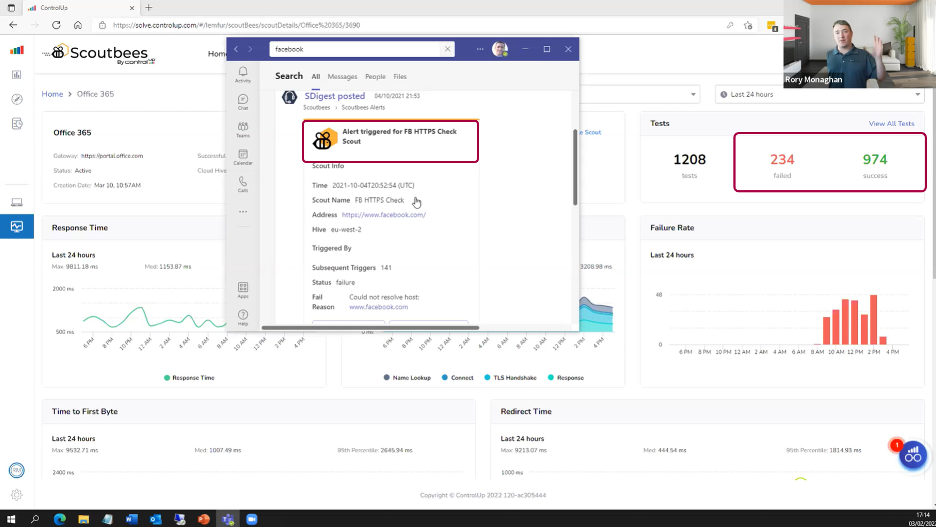Open settings gear in left sidebar

[x=17, y=495]
